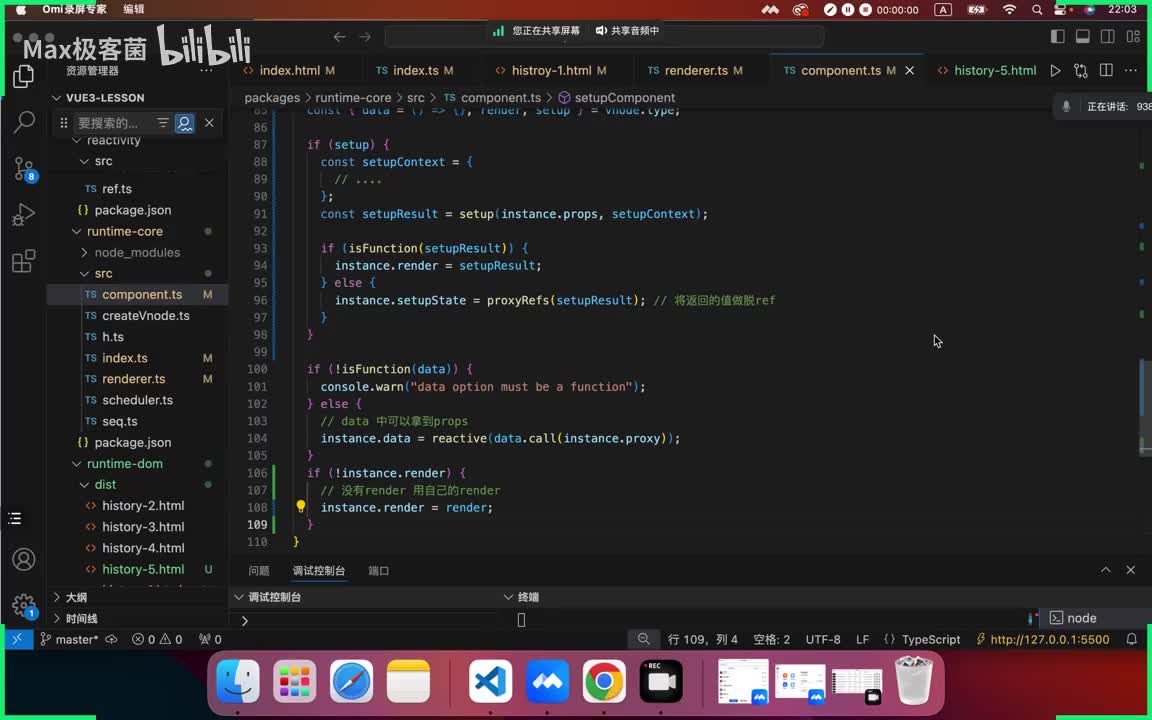Open the Extensions view

tap(24, 262)
